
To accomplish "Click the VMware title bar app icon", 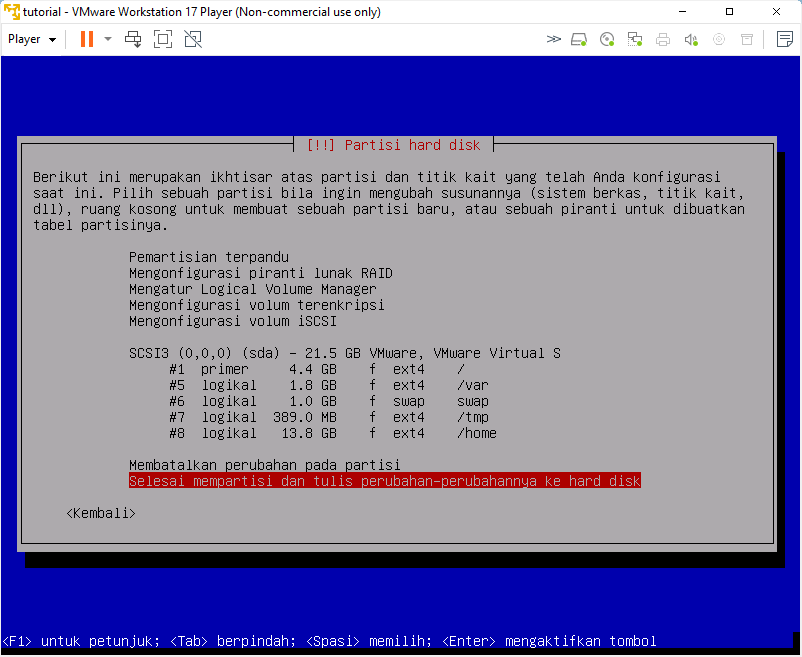I will (11, 11).
